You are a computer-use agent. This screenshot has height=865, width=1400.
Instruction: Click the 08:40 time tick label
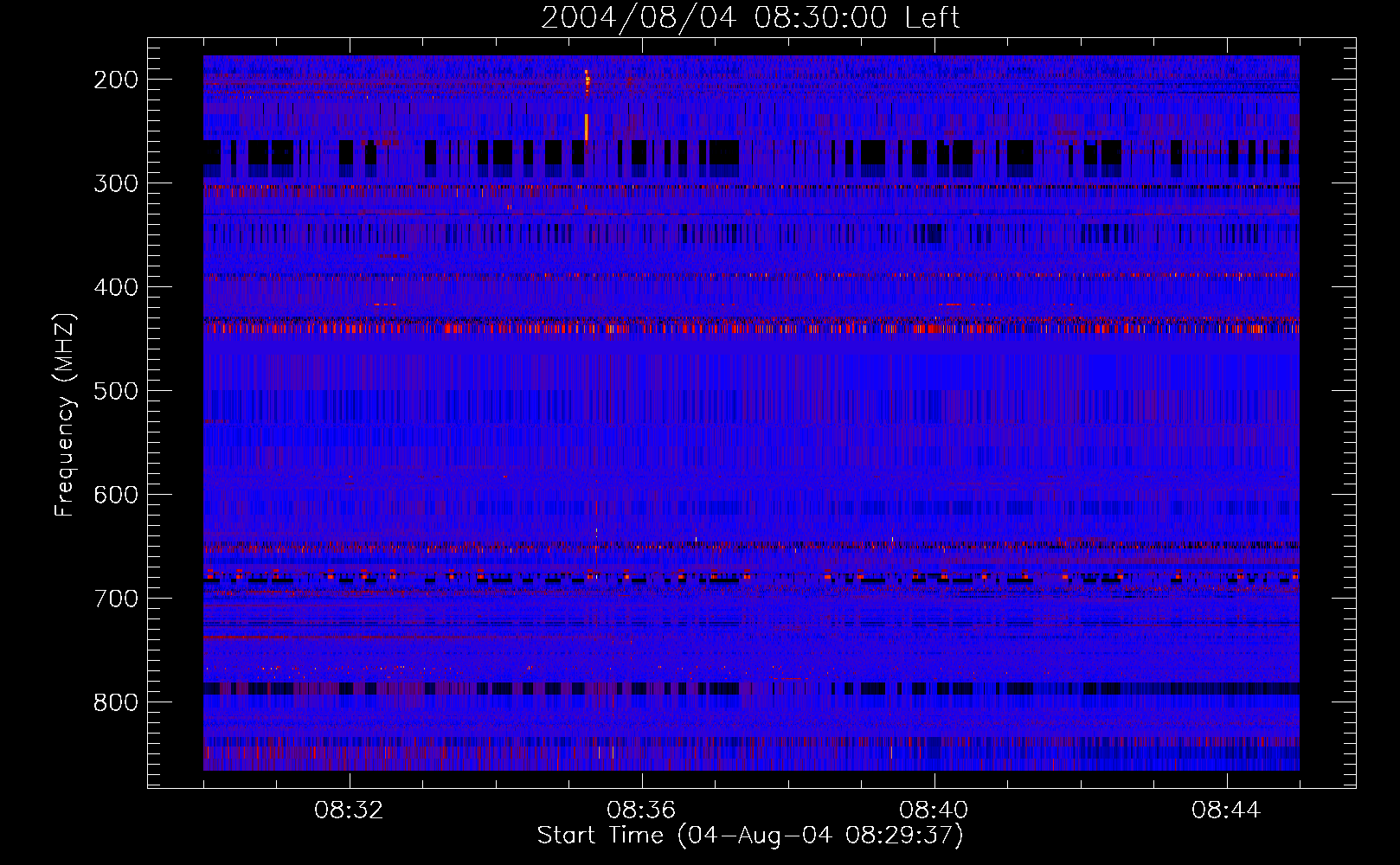(x=934, y=811)
